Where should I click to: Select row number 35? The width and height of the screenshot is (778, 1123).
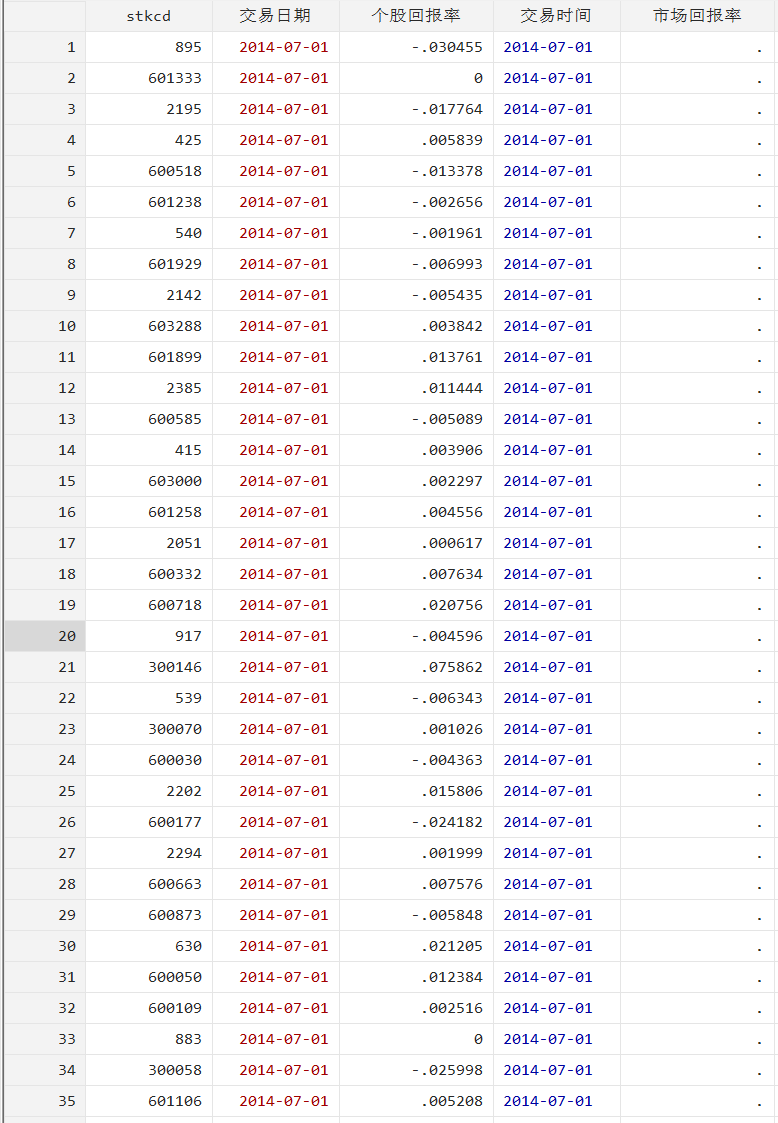[45, 1101]
